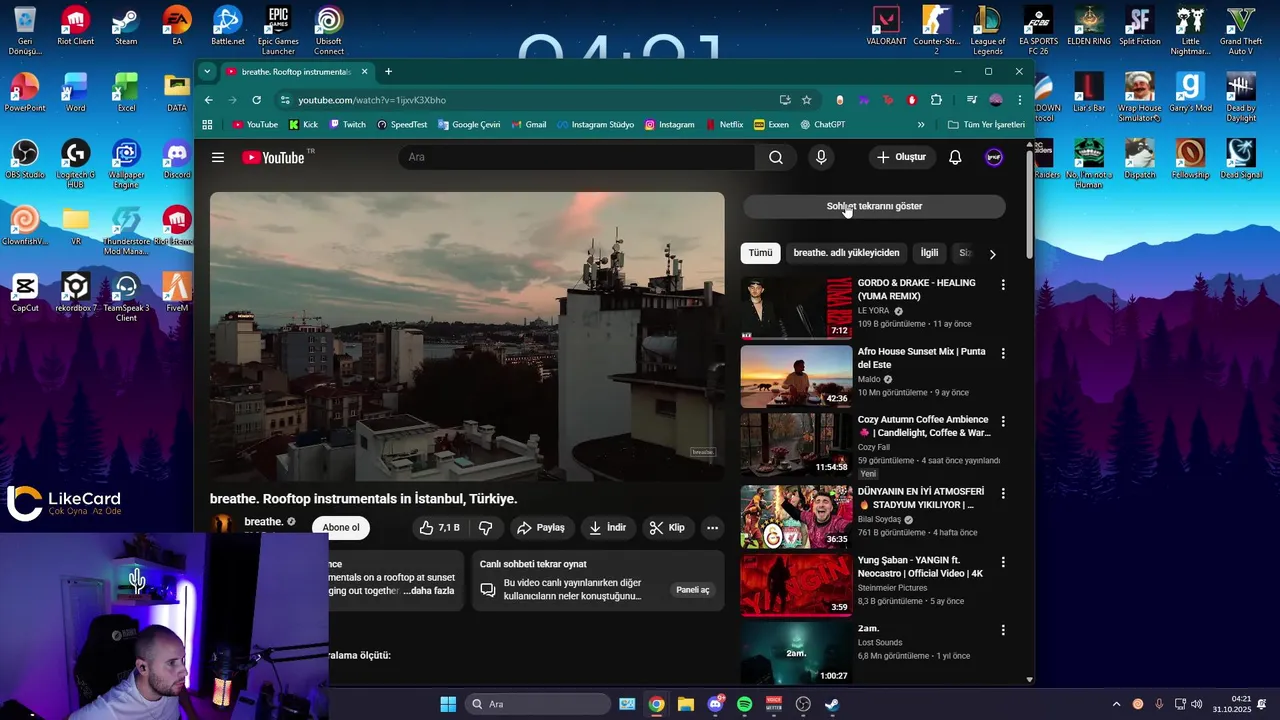1280x720 pixels.
Task: Open options for Yung Şaban YANGIN video
Action: 1003,562
